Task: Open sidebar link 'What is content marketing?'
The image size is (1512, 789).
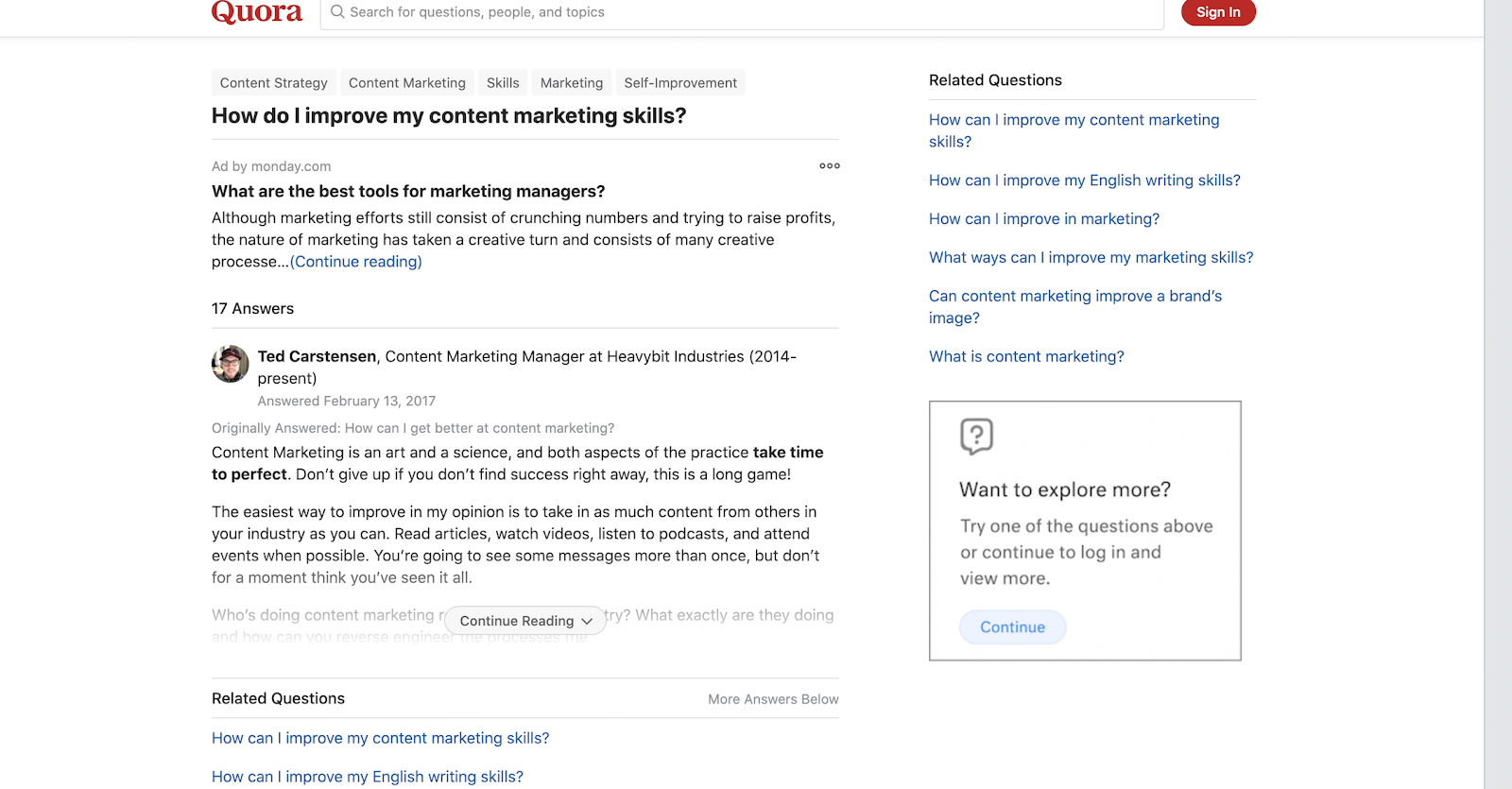Action: coord(1026,357)
